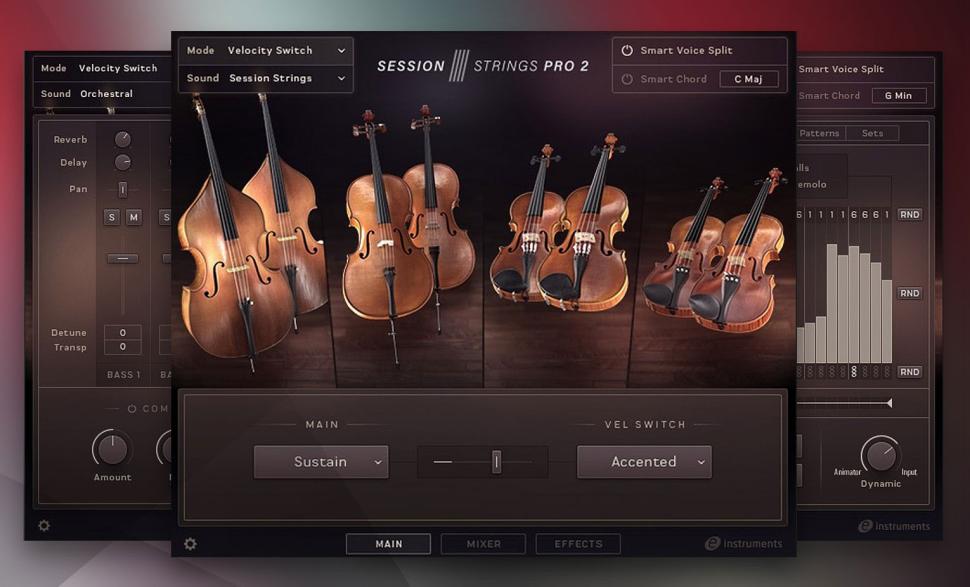Enable Smart Voice Split

(x=627, y=50)
